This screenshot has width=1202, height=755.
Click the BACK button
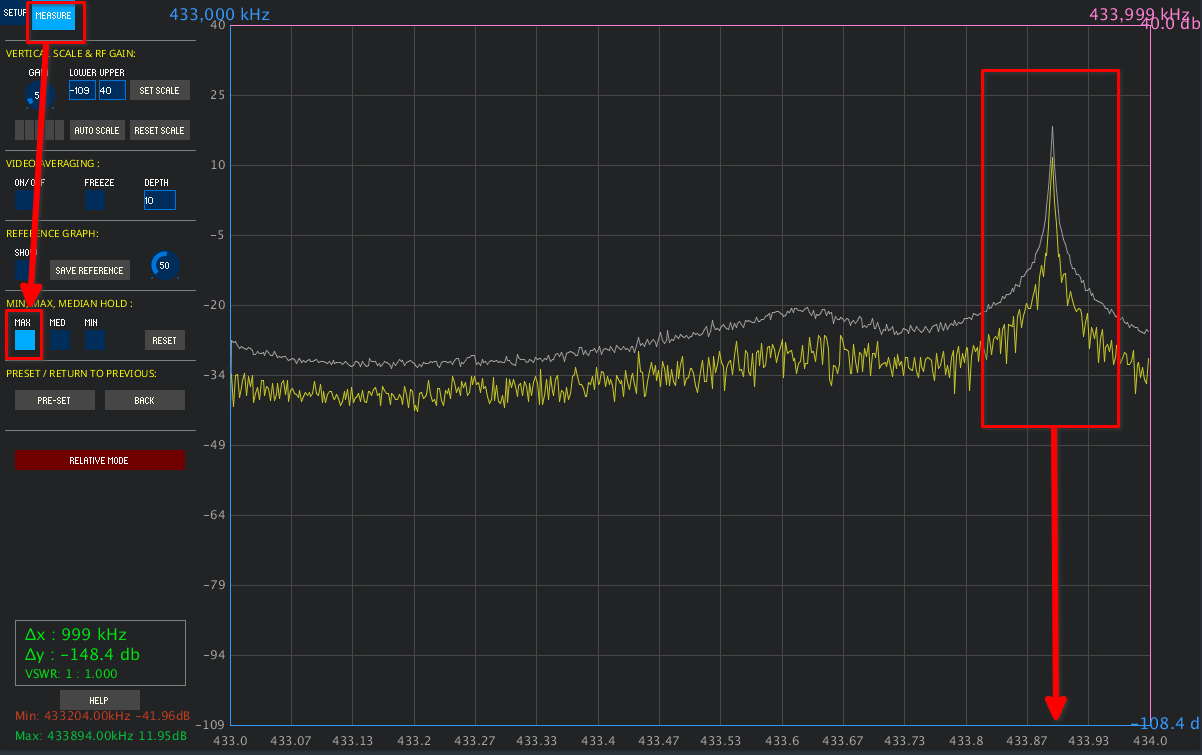tap(145, 400)
